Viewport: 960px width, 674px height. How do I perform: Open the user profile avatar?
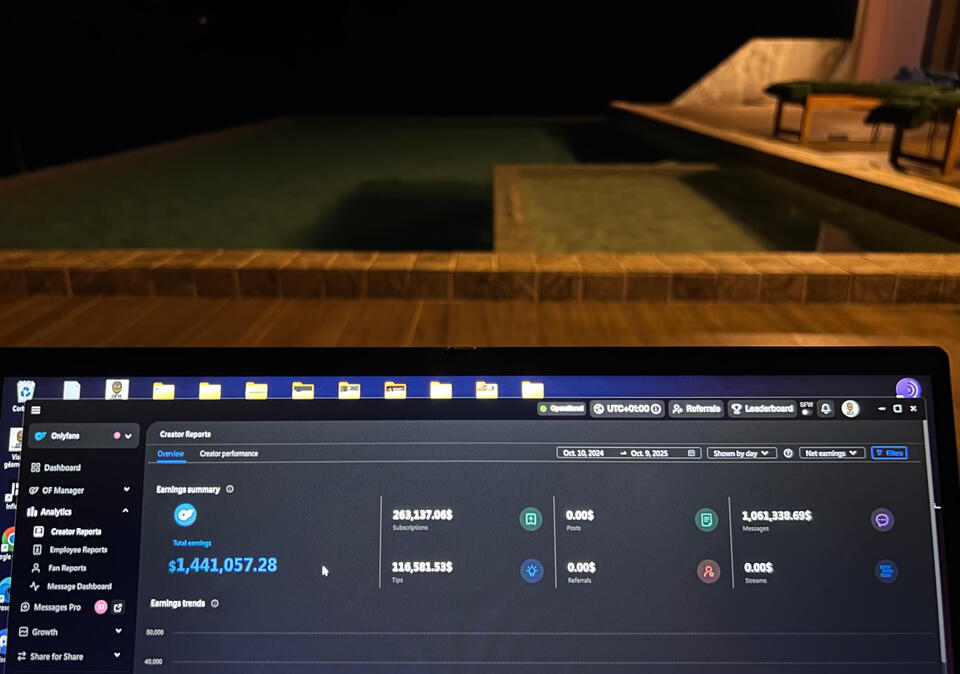tap(850, 409)
